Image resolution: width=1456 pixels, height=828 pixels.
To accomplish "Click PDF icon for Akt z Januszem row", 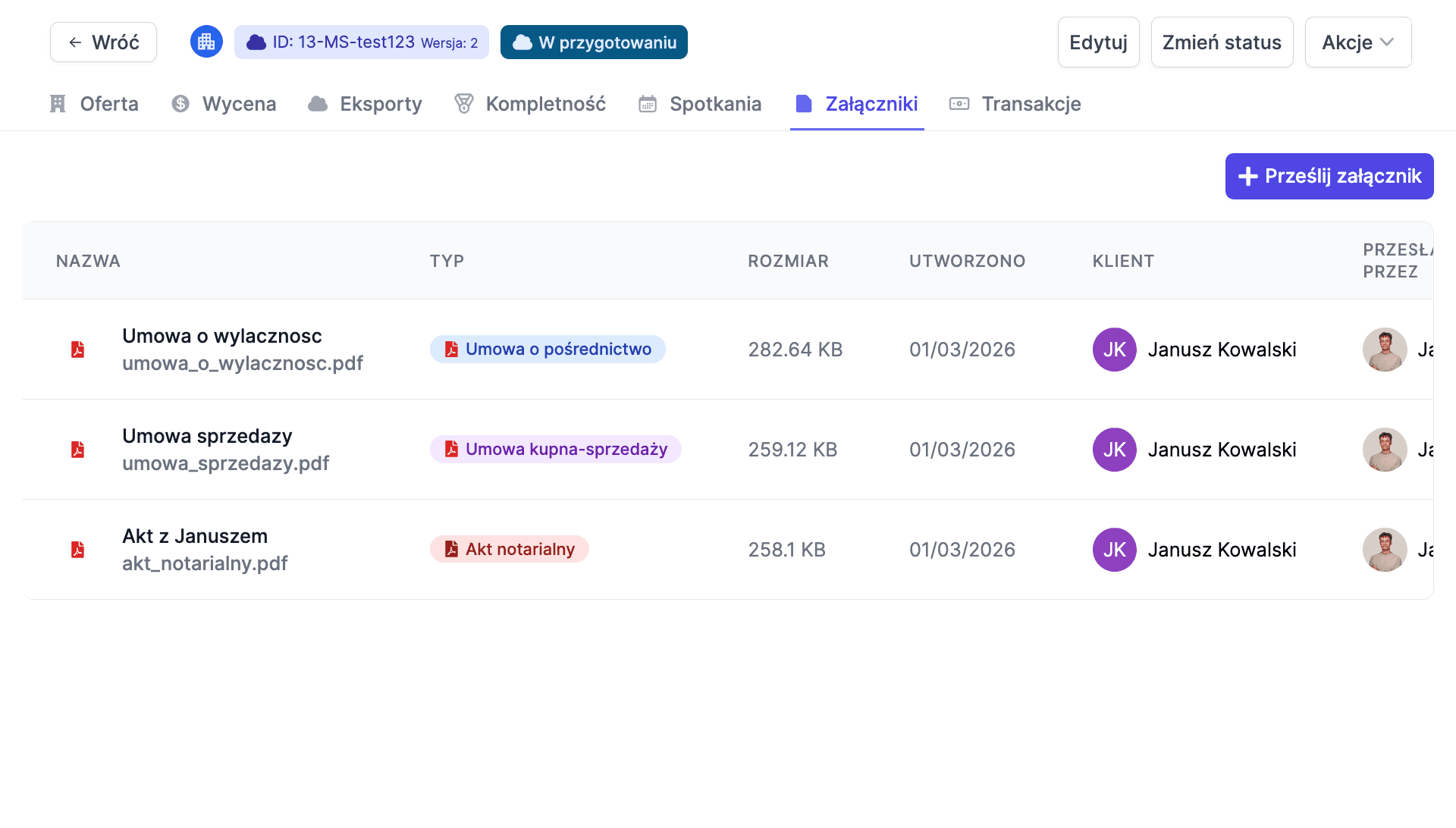I will [77, 550].
